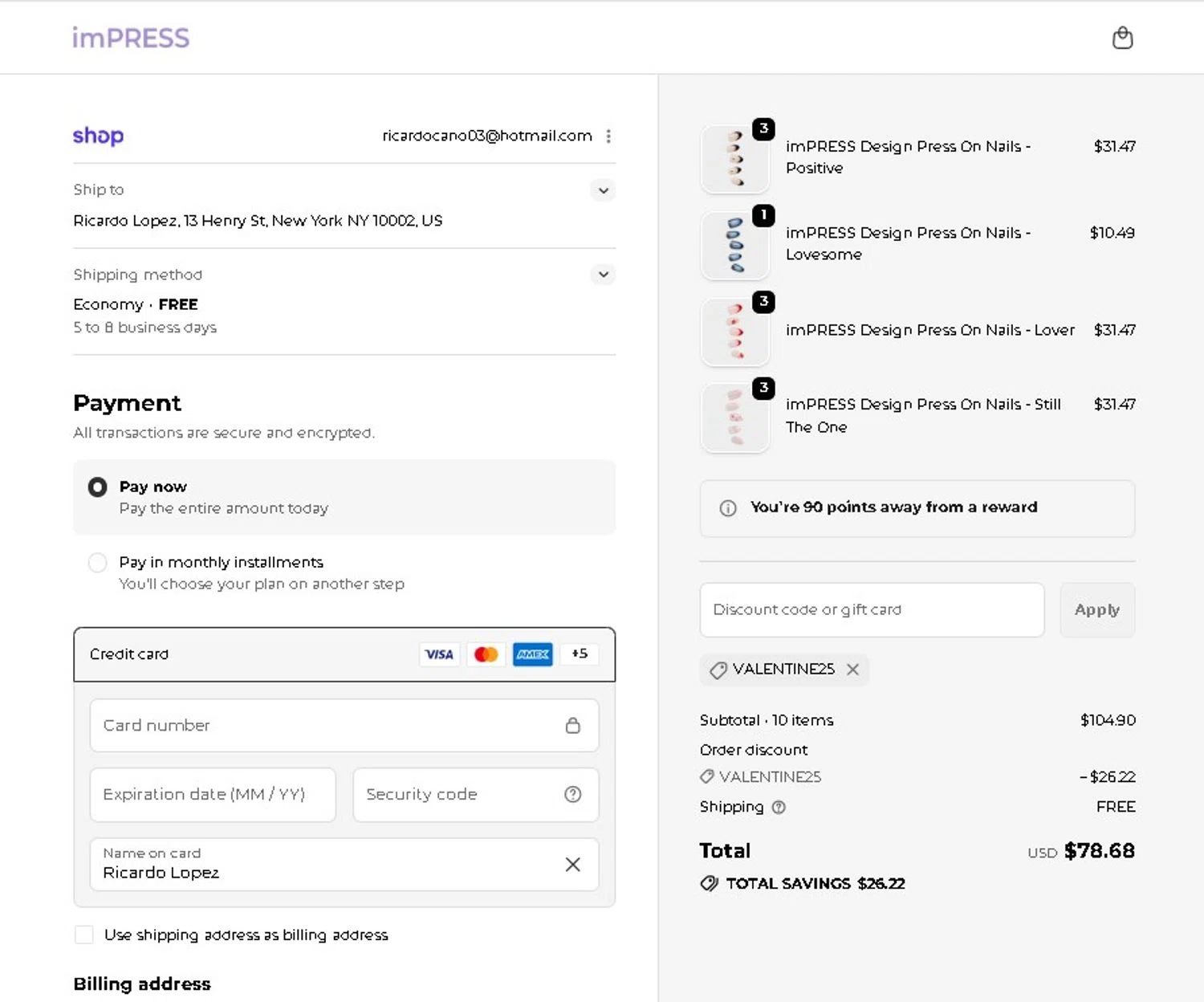Click discount tag icon in Order discount row
This screenshot has width=1204, height=1002.
[707, 777]
